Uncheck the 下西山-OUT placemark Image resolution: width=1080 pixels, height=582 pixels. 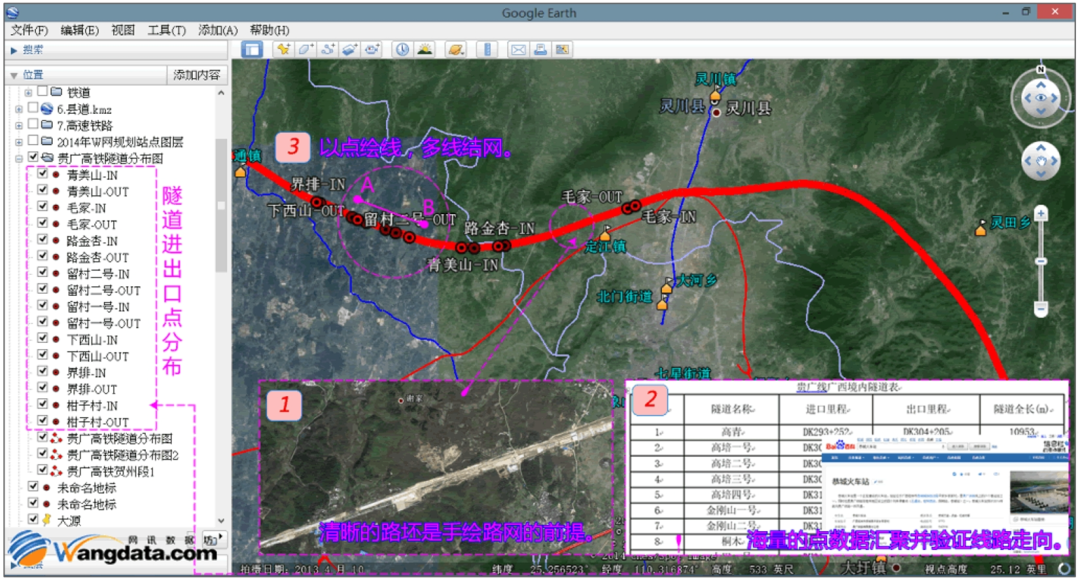(x=43, y=356)
